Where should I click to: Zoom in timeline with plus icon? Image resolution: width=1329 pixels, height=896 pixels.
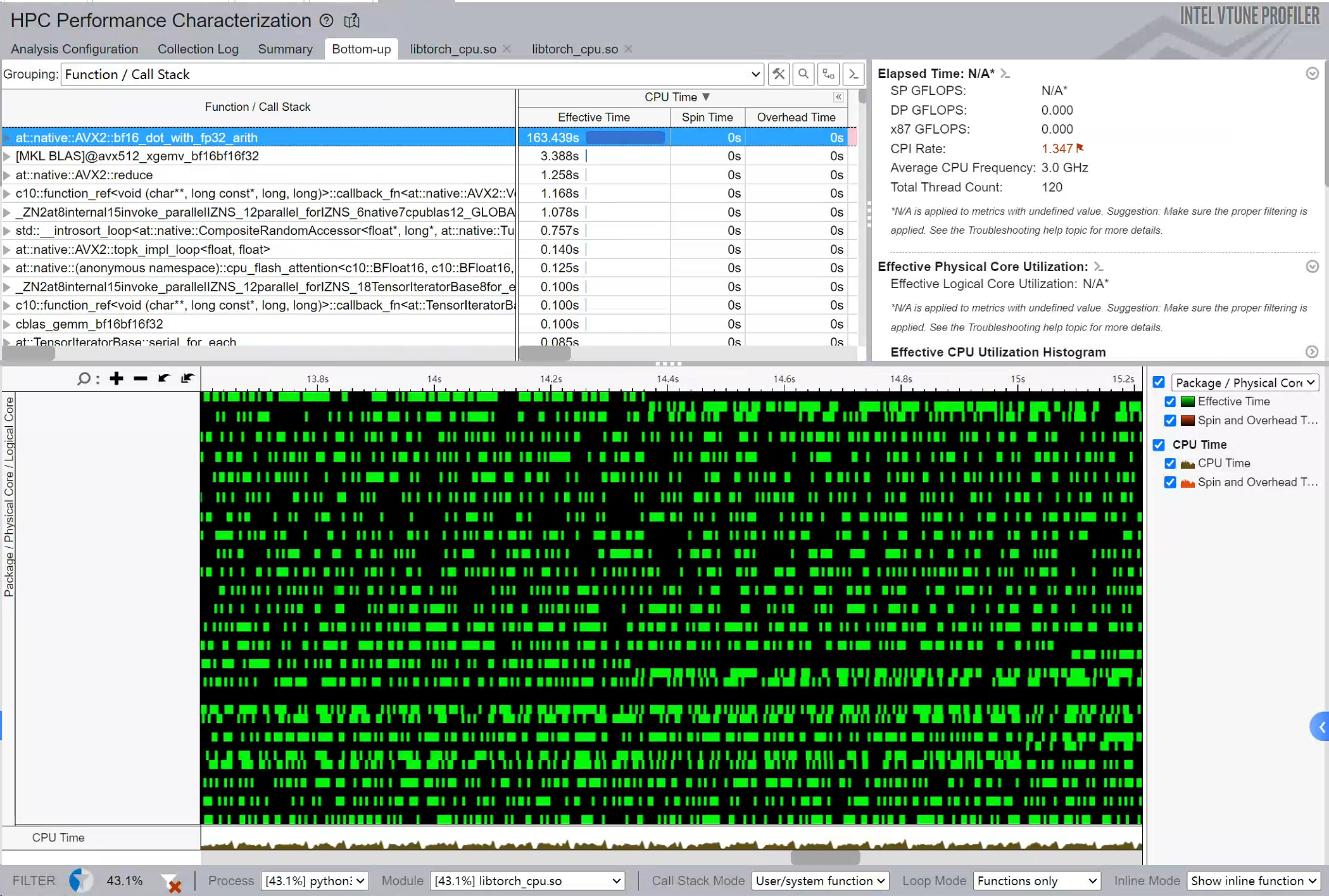[117, 379]
